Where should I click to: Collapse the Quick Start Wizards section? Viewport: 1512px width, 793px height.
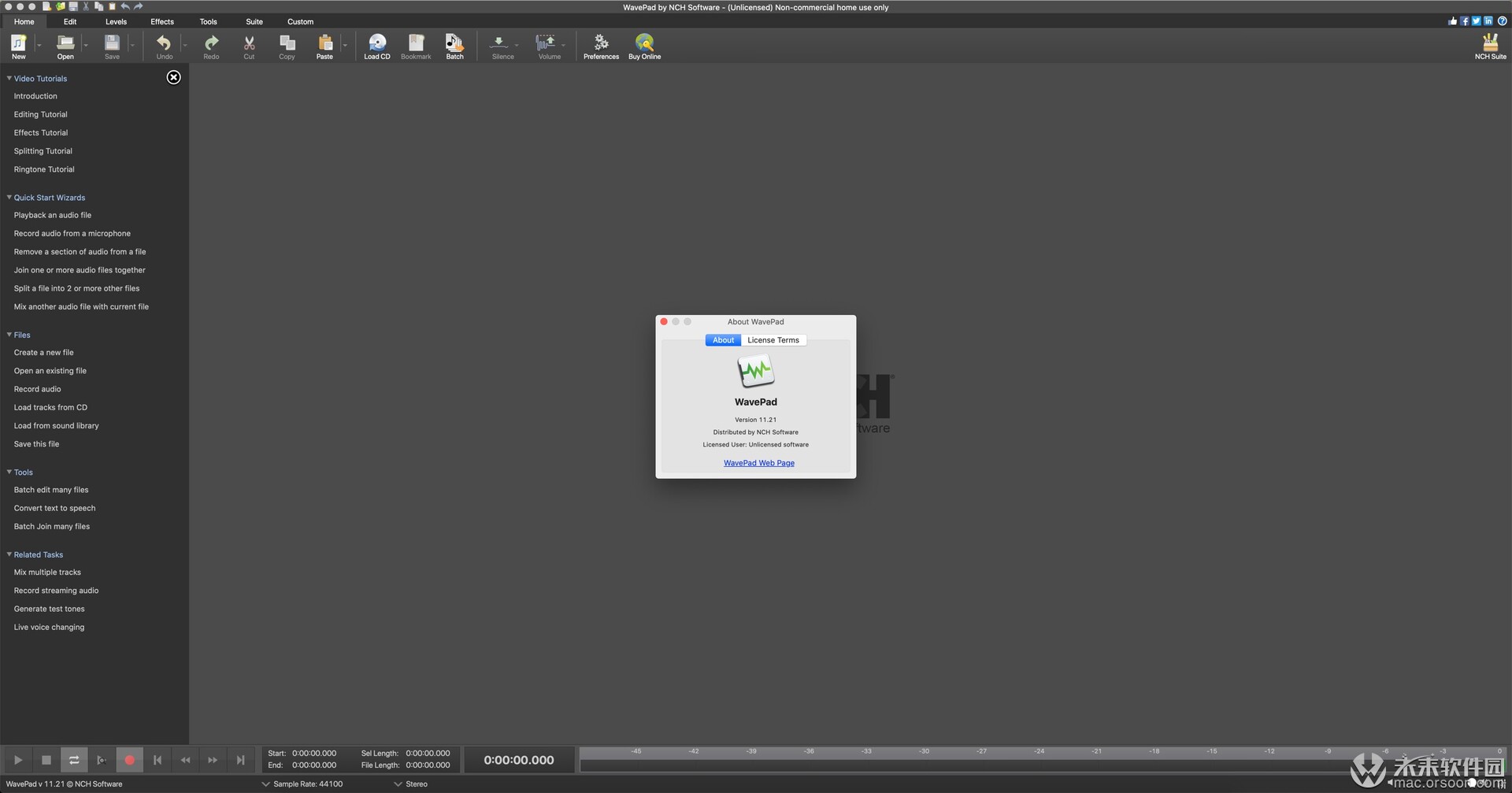point(9,197)
